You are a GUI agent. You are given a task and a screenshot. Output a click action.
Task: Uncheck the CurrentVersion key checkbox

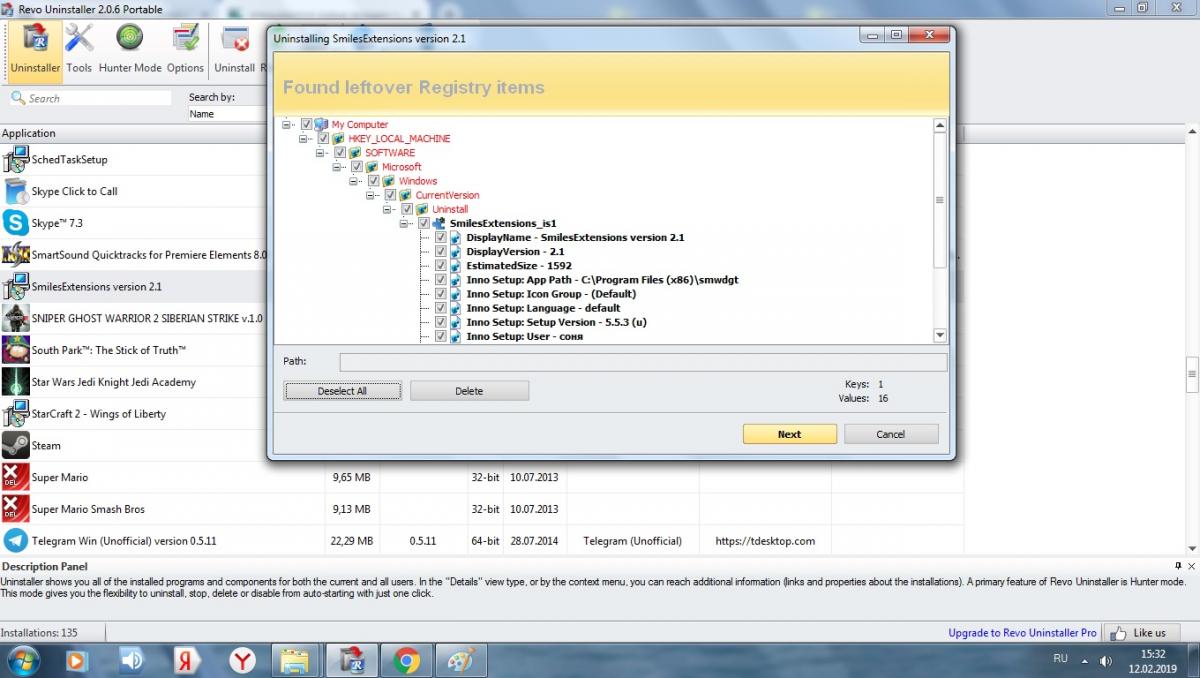(x=390, y=195)
